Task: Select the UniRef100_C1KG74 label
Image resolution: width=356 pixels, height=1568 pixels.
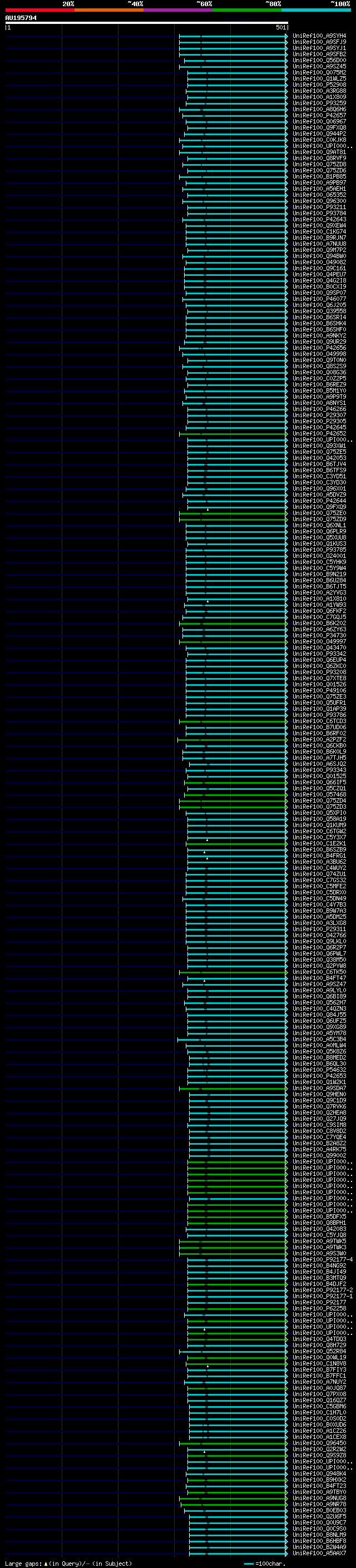Action: click(x=319, y=231)
